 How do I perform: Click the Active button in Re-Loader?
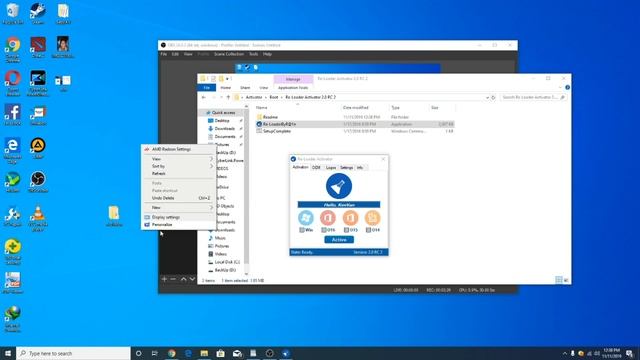(x=339, y=240)
